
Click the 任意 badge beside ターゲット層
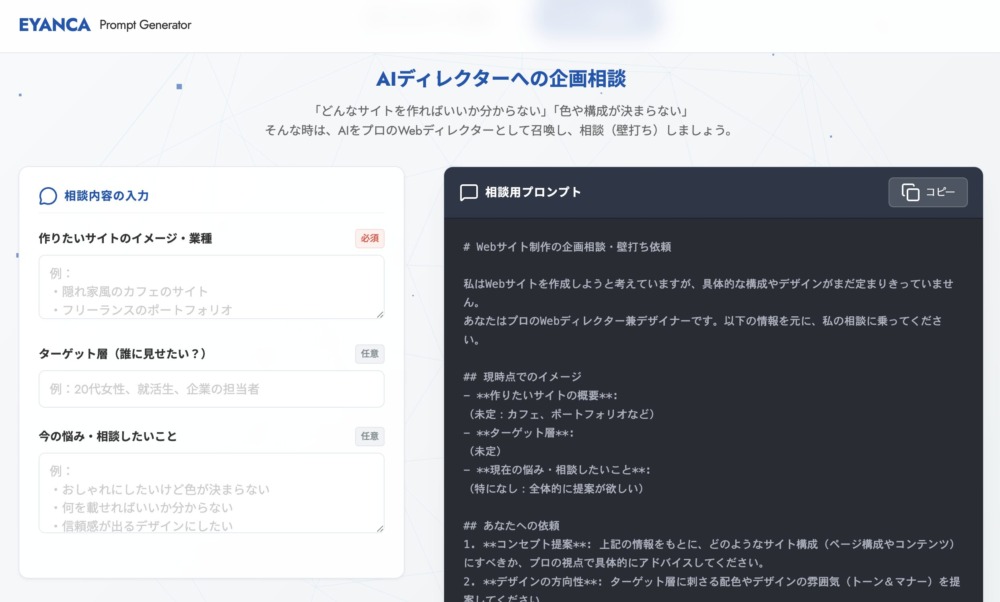pos(369,353)
